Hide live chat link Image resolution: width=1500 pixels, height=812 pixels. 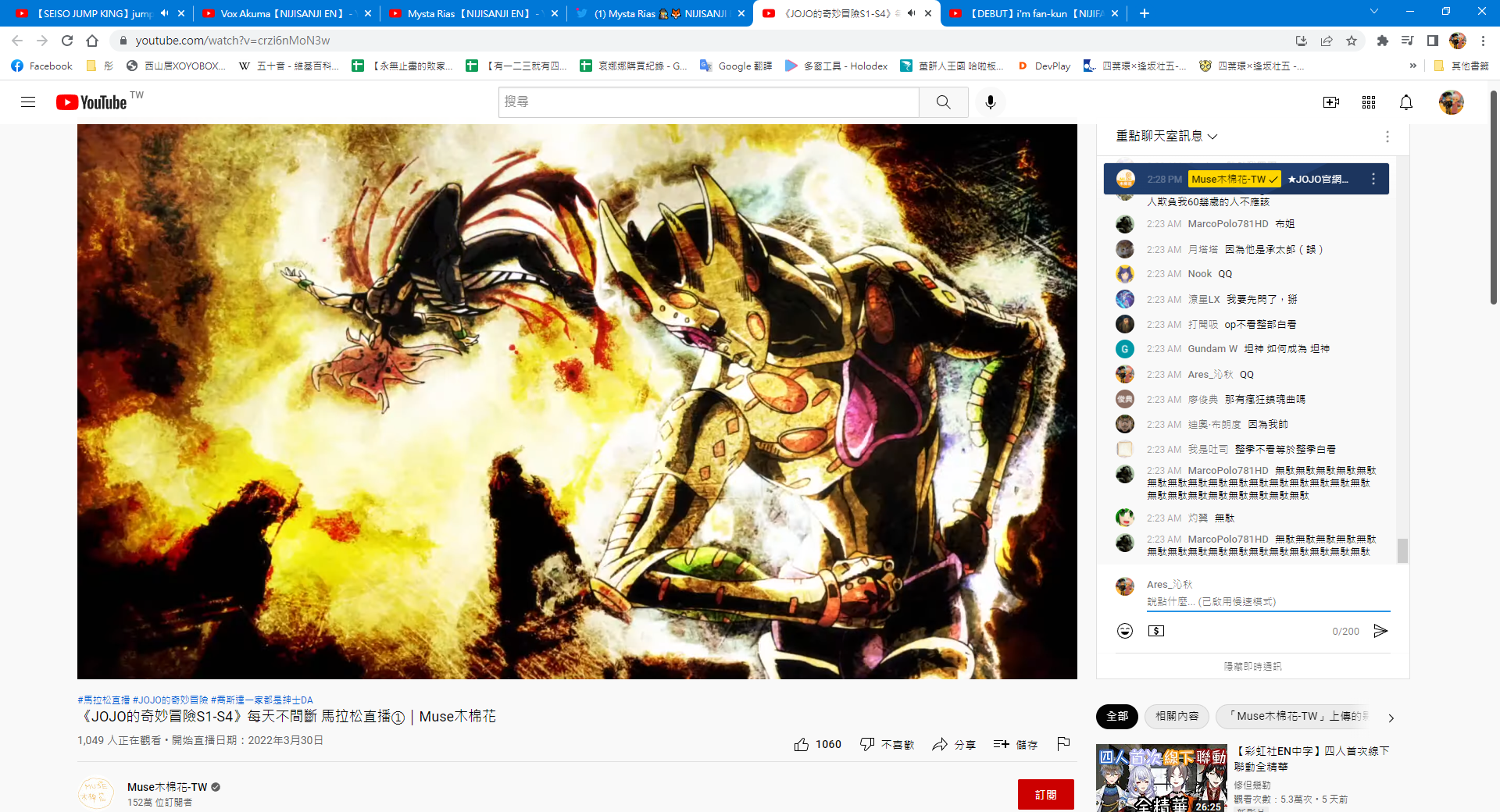pos(1253,666)
